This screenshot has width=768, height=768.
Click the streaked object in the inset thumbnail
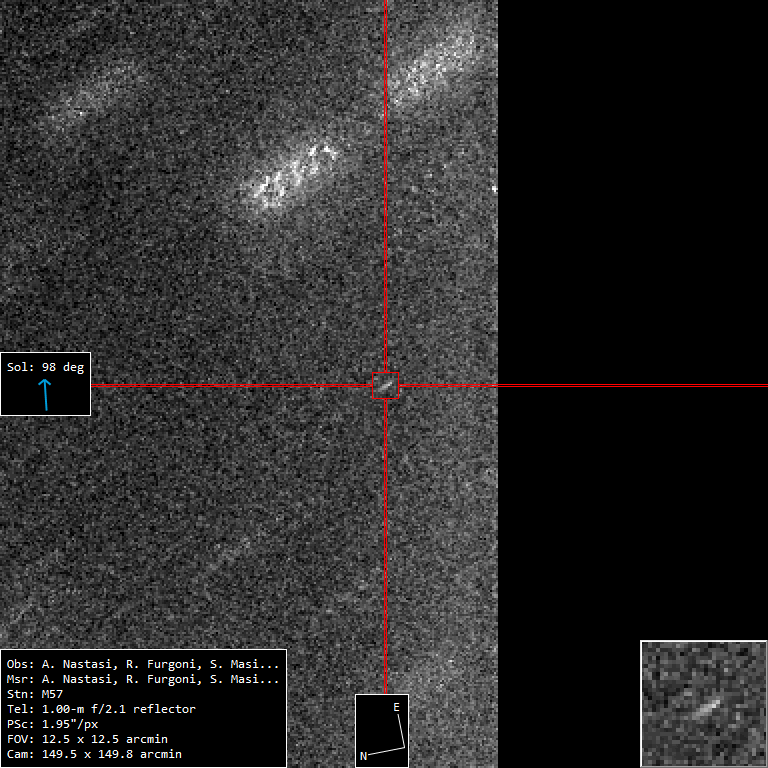point(707,708)
